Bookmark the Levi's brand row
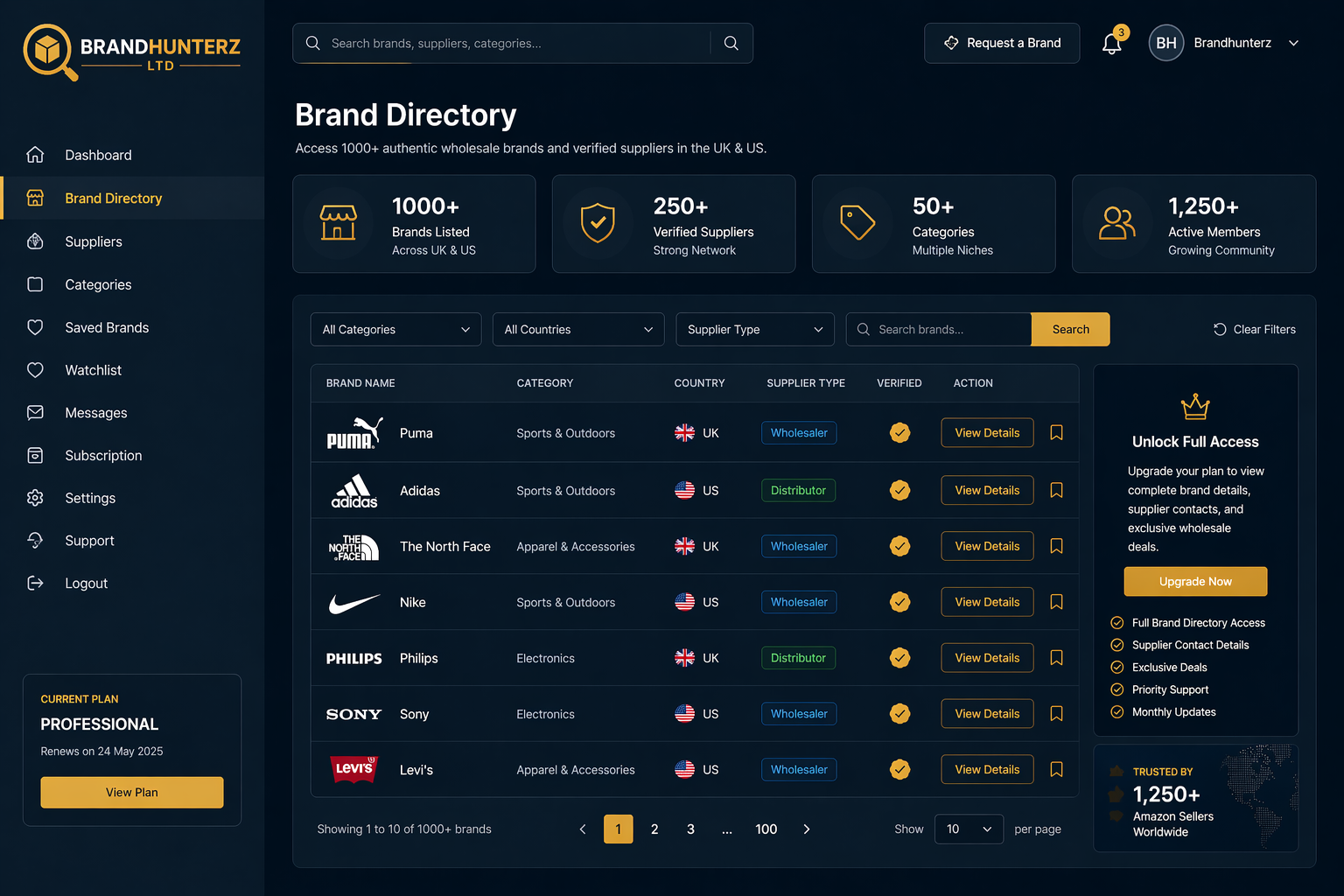Viewport: 1344px width, 896px height. pyautogui.click(x=1056, y=769)
